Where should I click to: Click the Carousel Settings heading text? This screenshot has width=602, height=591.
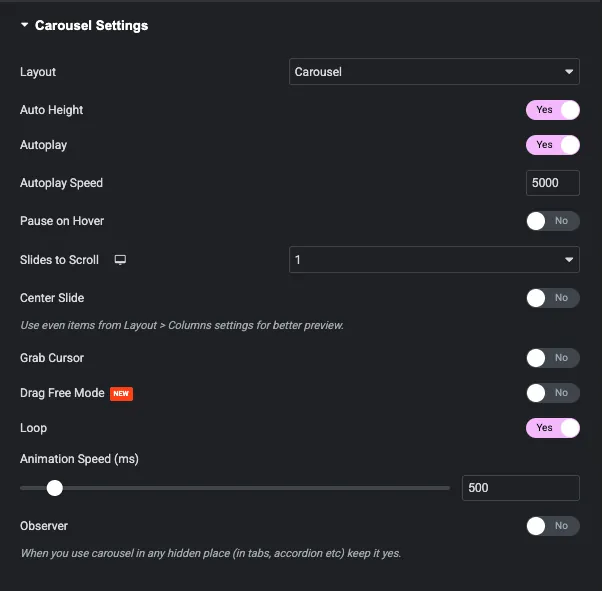click(x=91, y=25)
